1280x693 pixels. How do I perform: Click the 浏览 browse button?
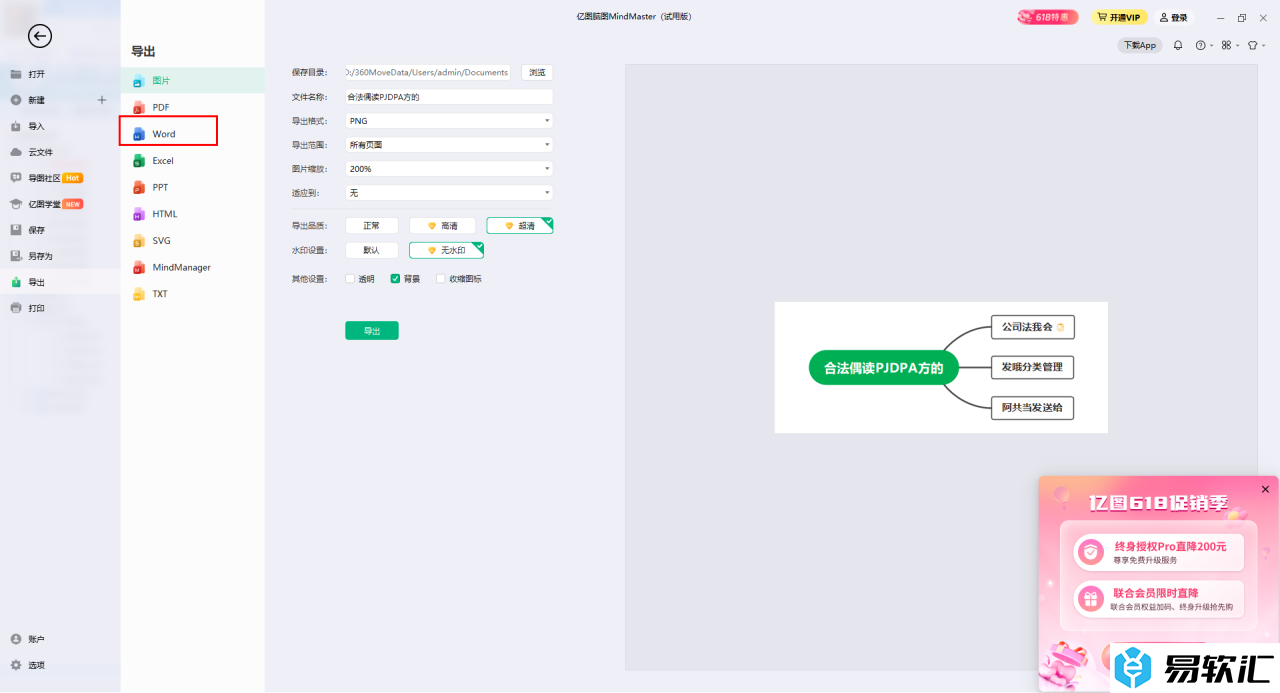[x=537, y=72]
